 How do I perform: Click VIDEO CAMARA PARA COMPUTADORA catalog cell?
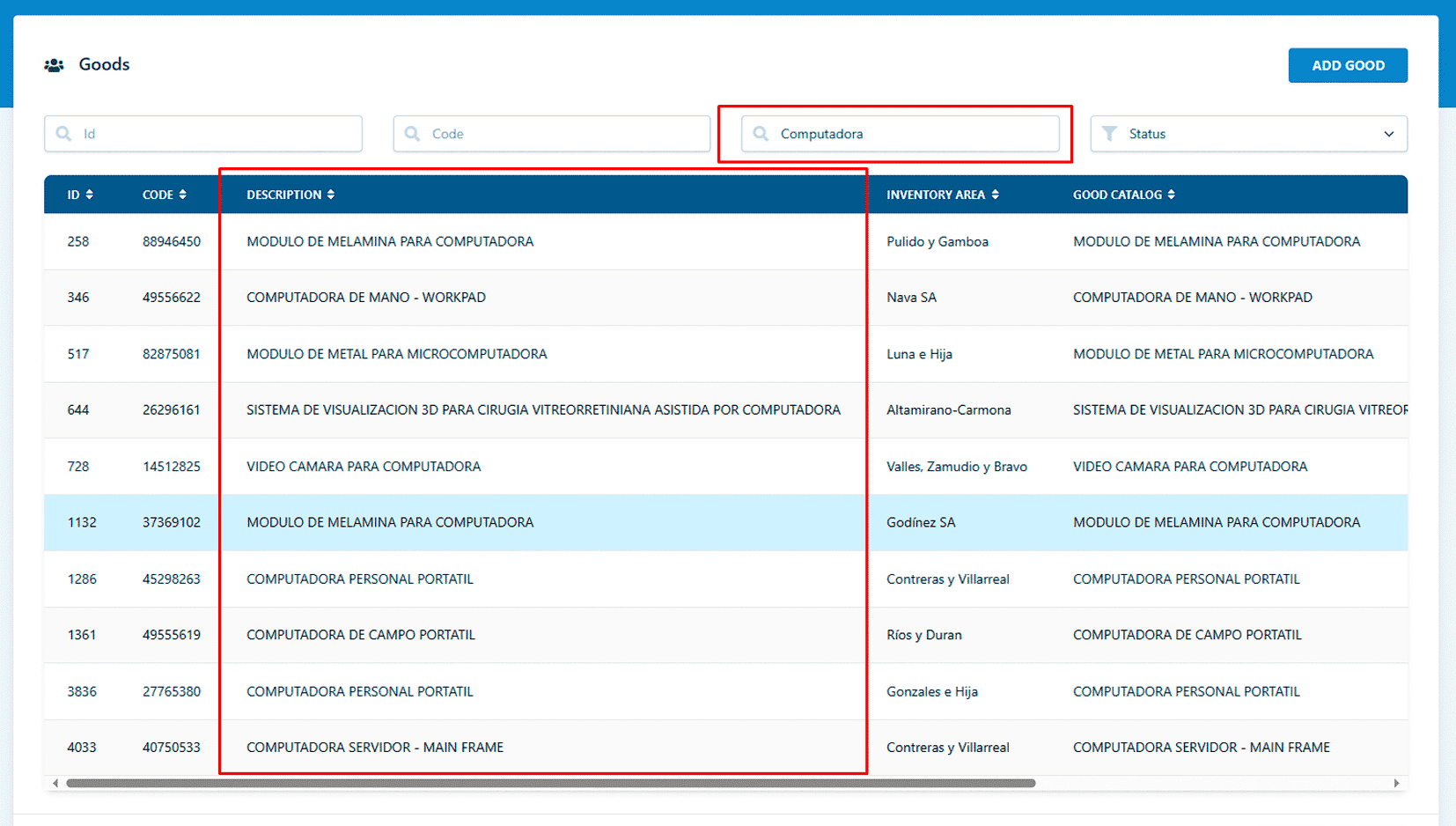coord(1190,467)
